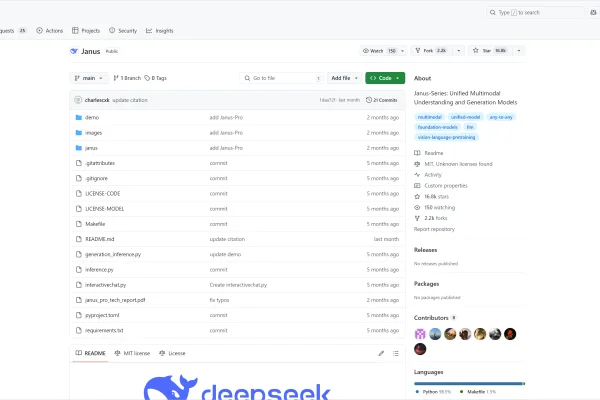Viewport: 600px width, 400px height.
Task: Click the multimodal topic tag
Action: coord(429,117)
